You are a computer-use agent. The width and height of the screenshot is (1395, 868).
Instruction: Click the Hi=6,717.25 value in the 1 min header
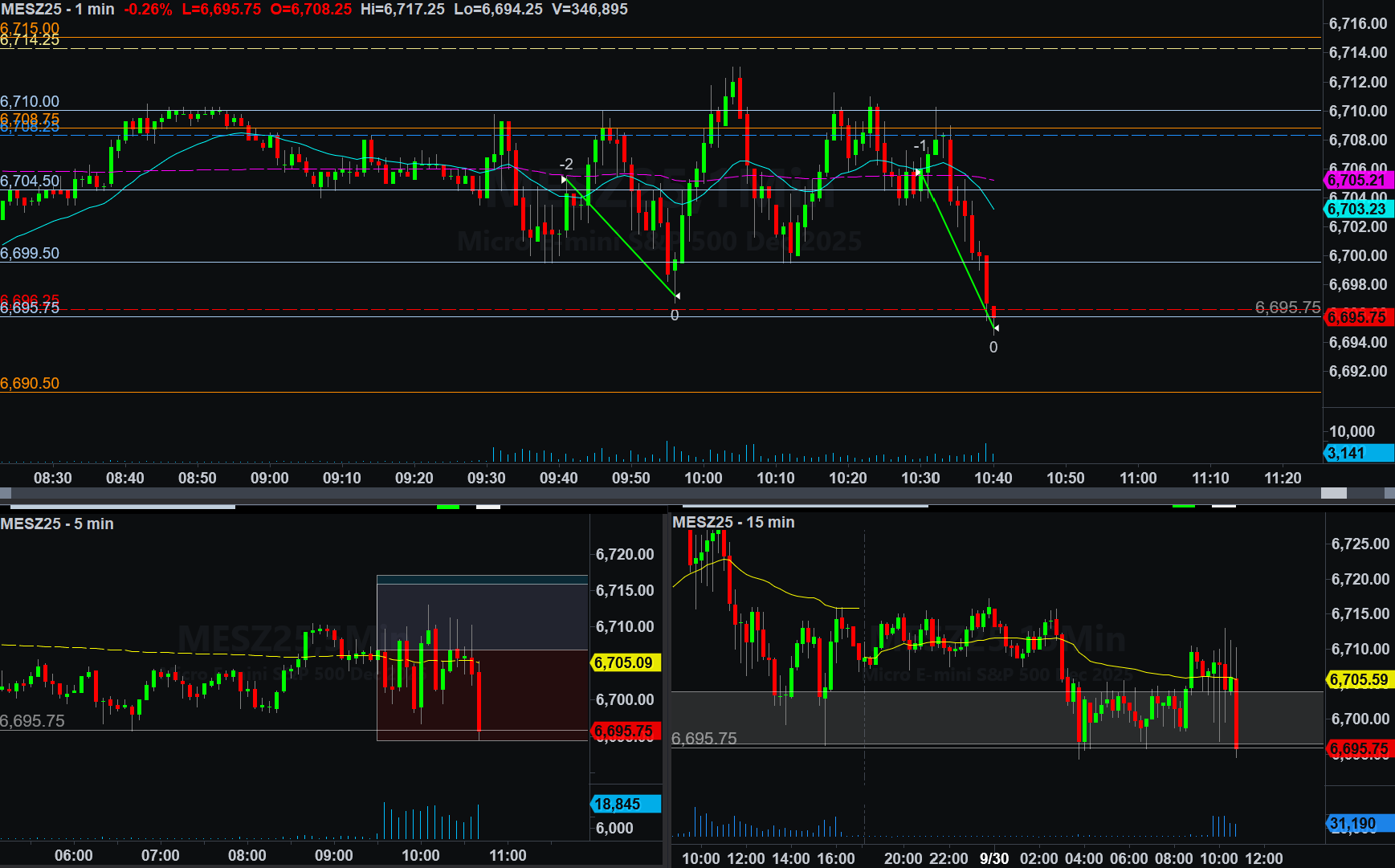tap(402, 10)
